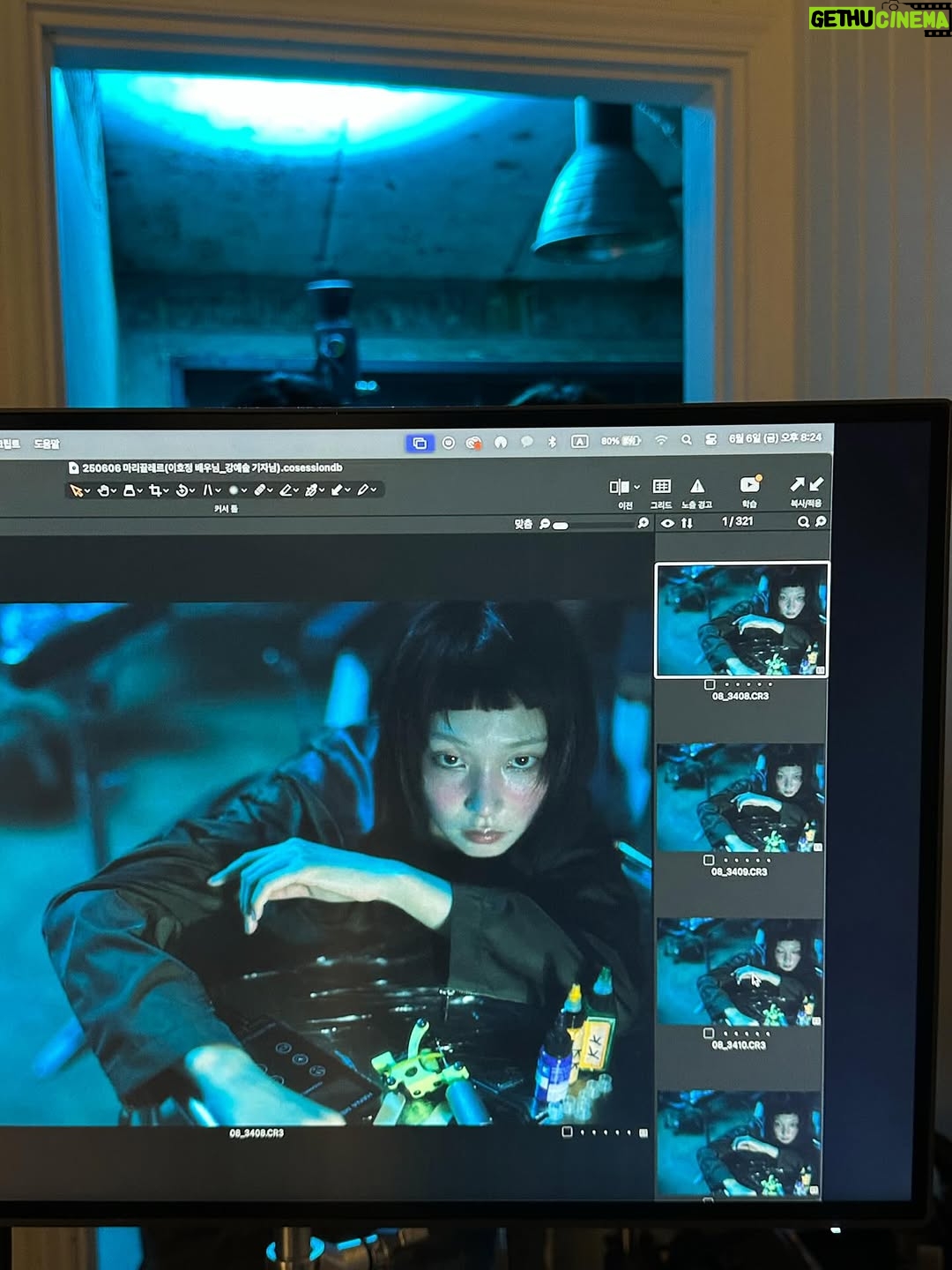Select the crop tool
Screen dimensions: 952x1270
[155, 490]
